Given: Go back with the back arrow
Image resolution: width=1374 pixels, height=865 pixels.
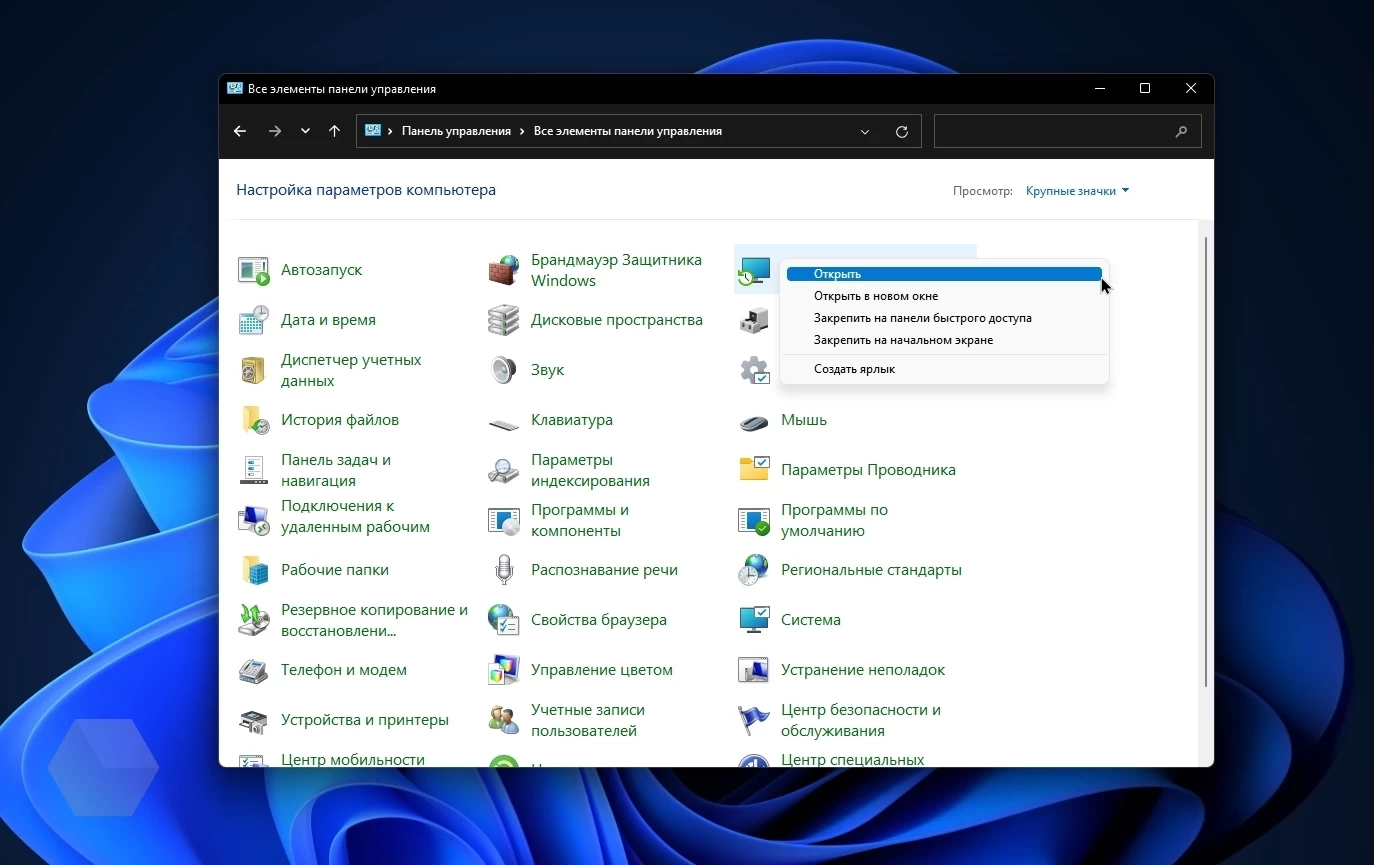Looking at the screenshot, I should [x=240, y=131].
